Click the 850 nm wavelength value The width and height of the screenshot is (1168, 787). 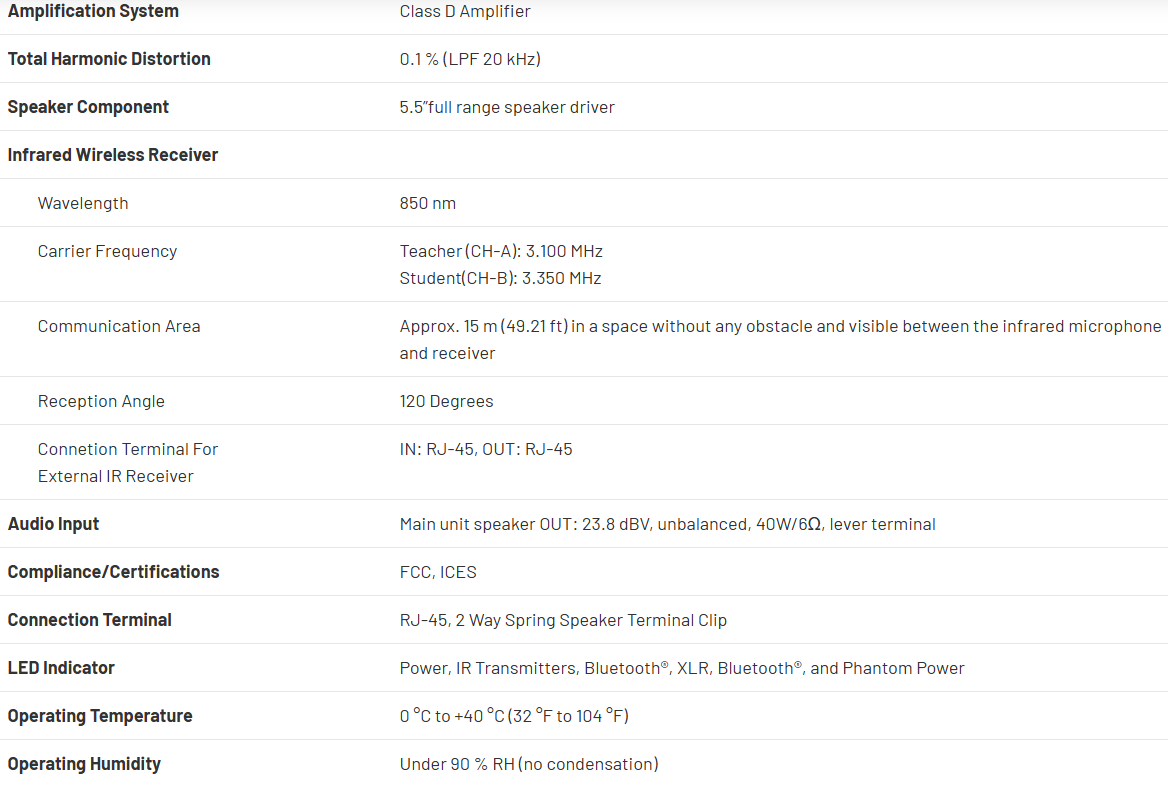pyautogui.click(x=428, y=203)
